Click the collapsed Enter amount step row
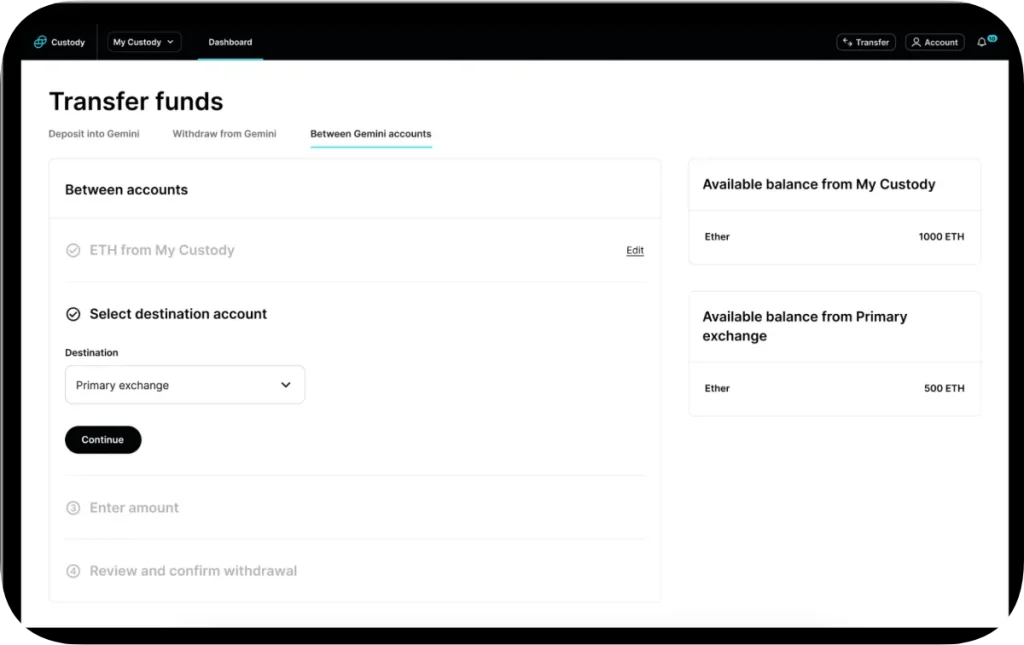This screenshot has height=645, width=1024. (x=134, y=508)
